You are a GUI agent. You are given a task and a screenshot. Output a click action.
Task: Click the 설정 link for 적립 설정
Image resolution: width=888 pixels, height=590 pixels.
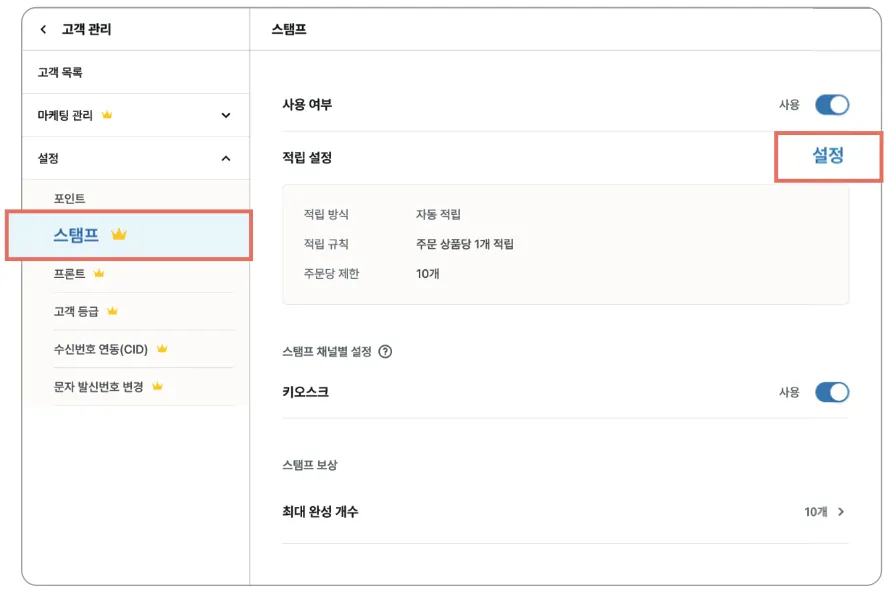pyautogui.click(x=828, y=156)
